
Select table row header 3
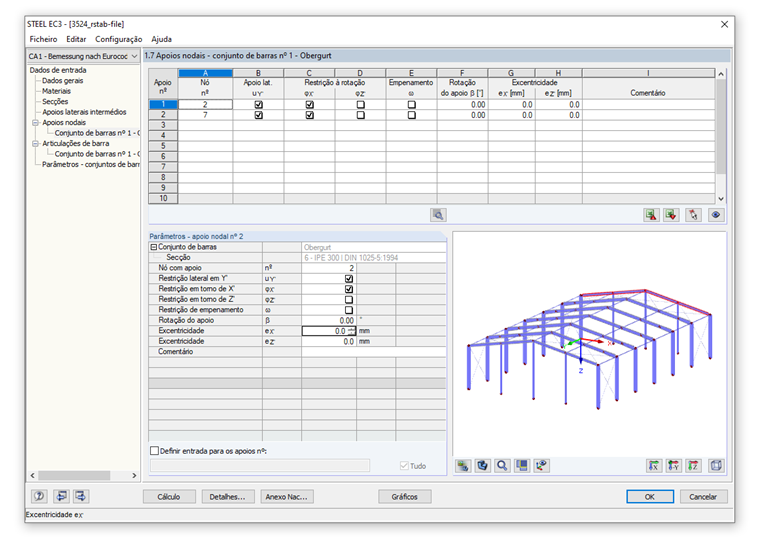click(163, 126)
